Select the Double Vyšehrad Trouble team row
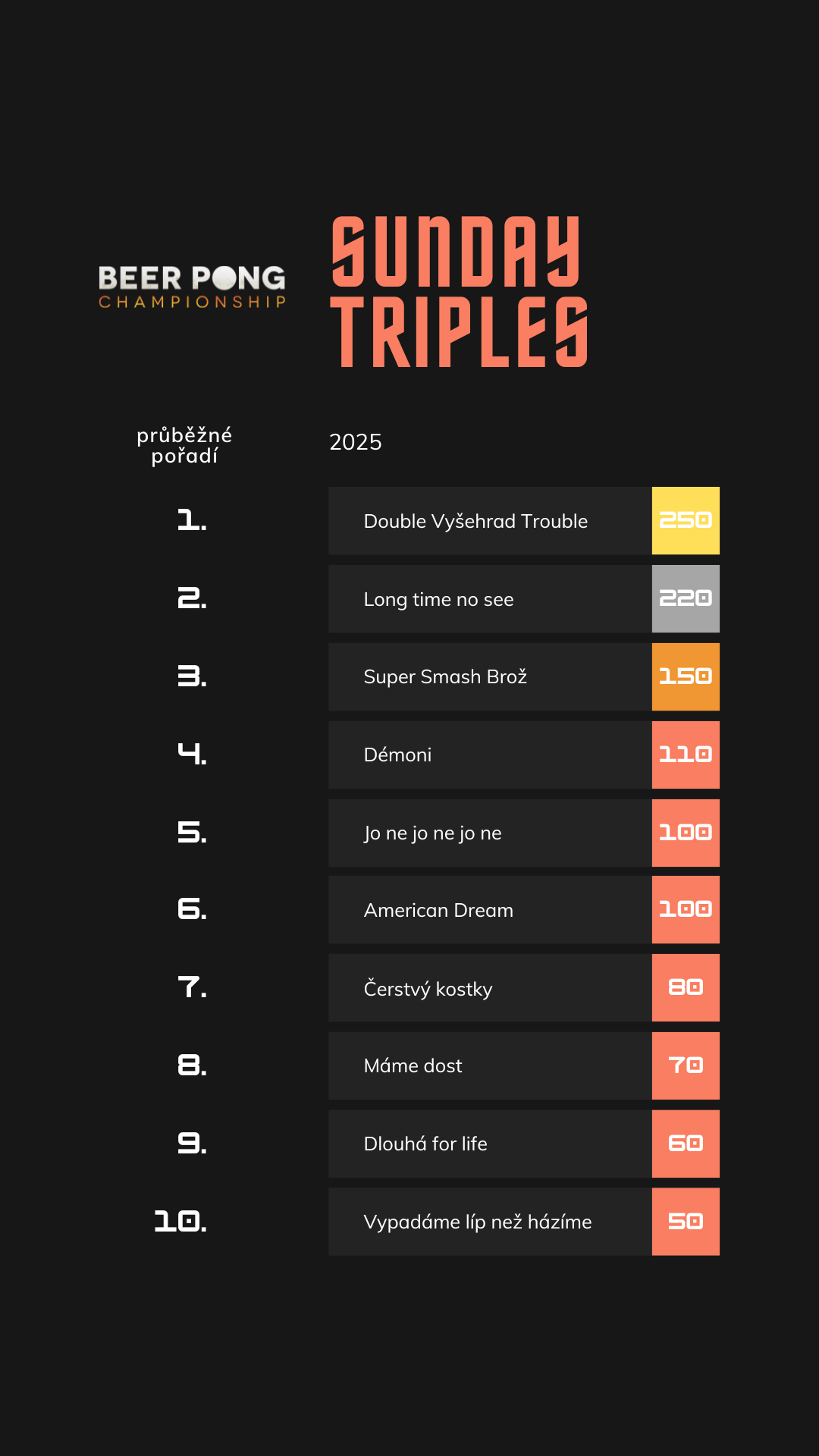Screen dimensions: 819x1456 click(490, 521)
